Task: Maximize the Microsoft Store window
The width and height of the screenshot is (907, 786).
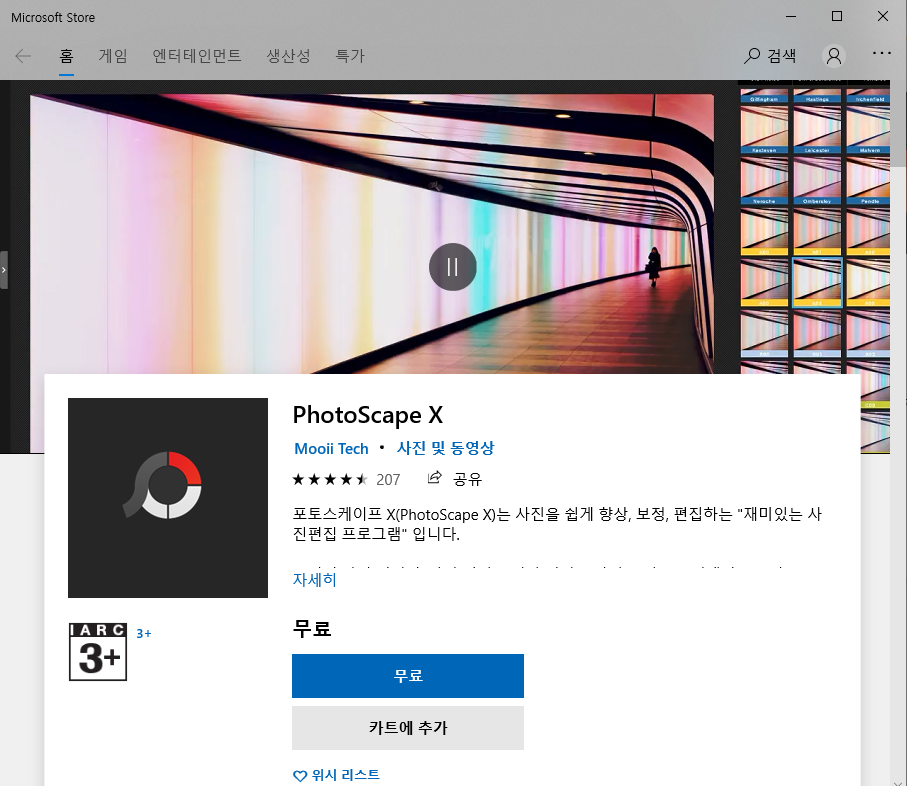Action: [836, 16]
